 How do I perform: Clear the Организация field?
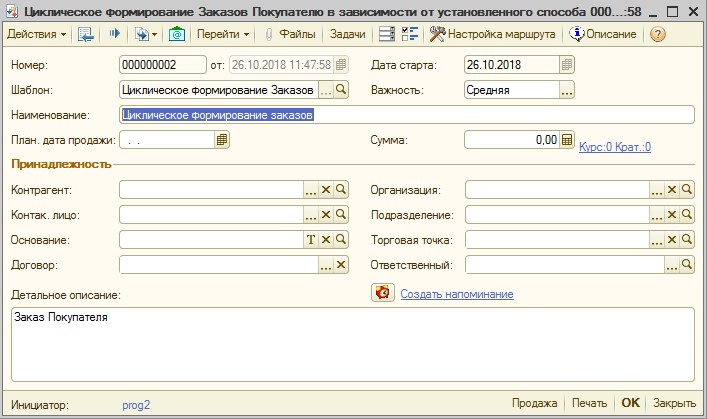coord(672,190)
